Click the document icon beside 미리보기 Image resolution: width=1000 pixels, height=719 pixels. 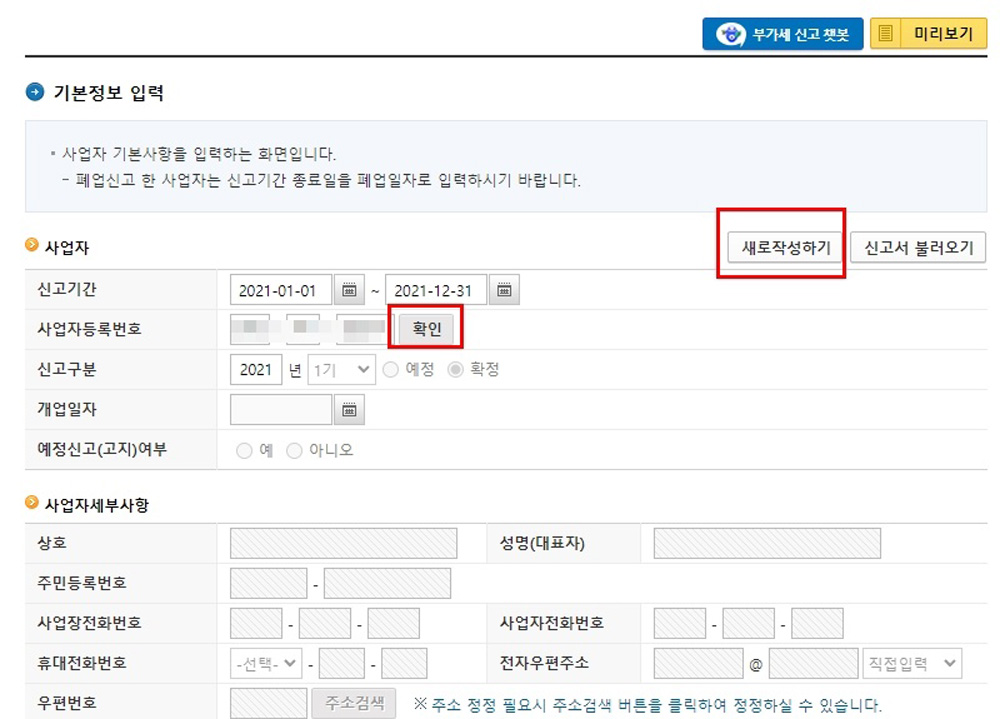[885, 33]
